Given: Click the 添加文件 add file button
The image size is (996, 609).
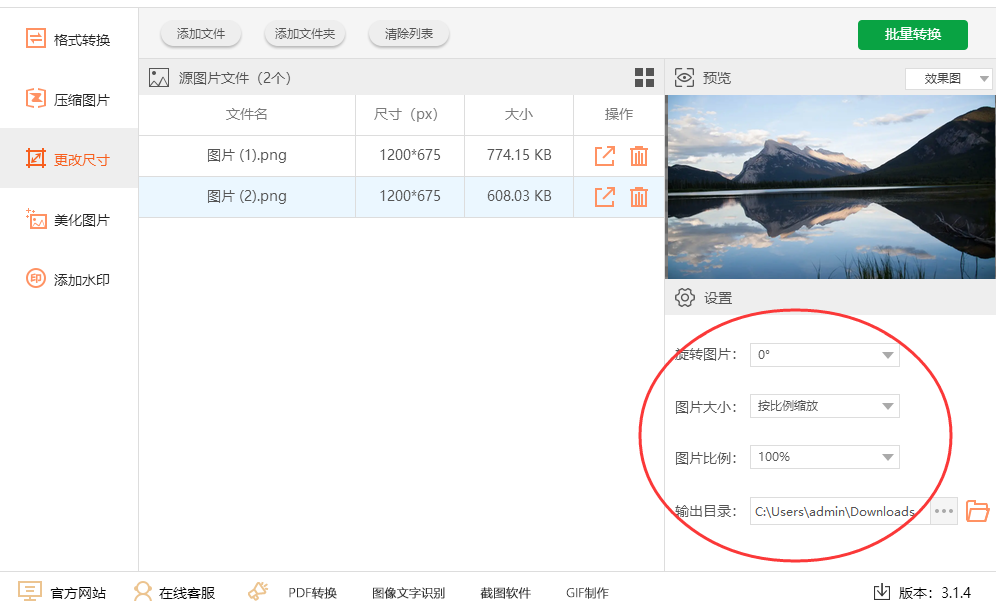Looking at the screenshot, I should point(201,34).
